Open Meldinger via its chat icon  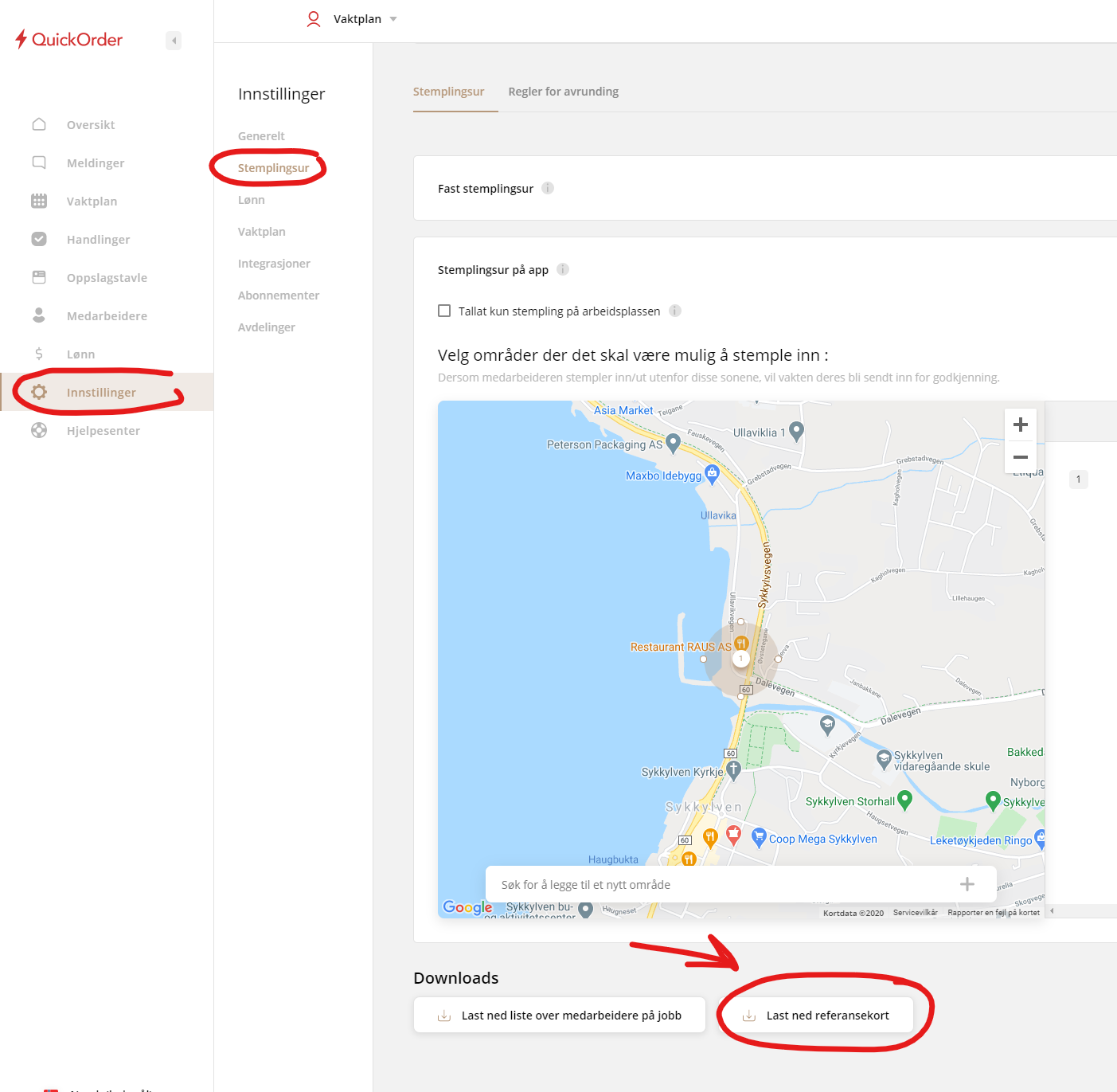[39, 162]
